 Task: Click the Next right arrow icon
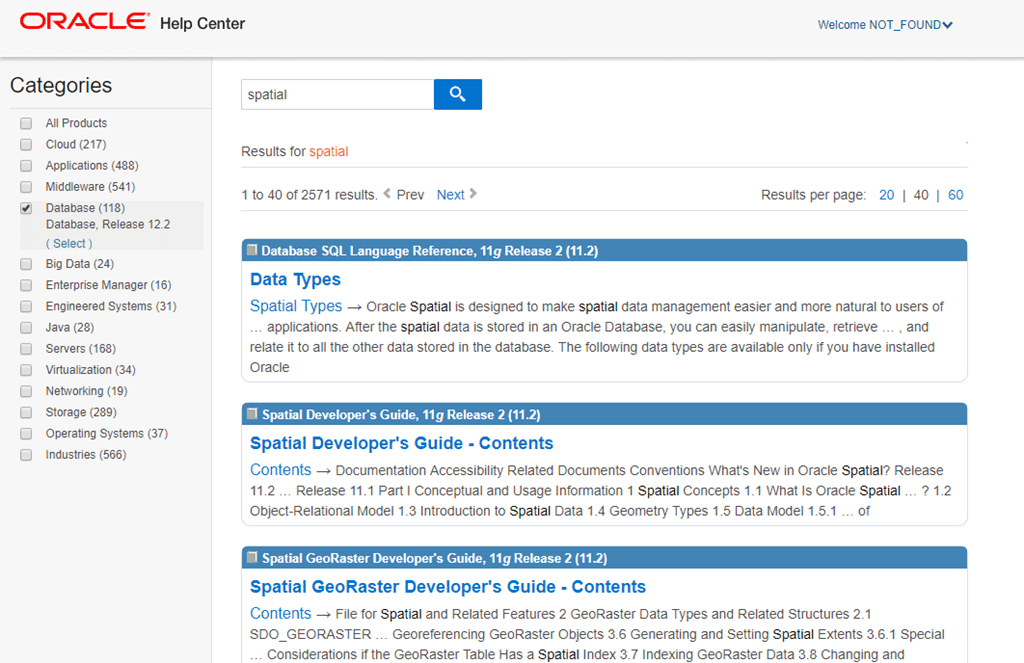coord(473,193)
